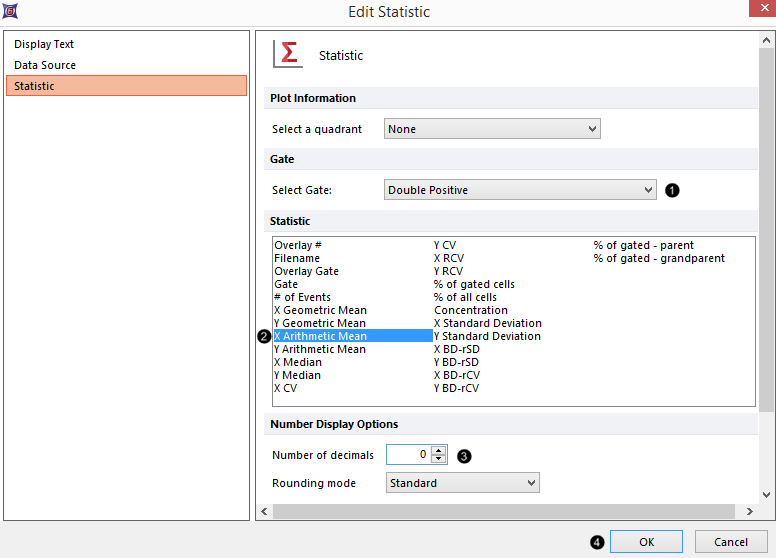Decrease number of decimals with down arrow
The width and height of the screenshot is (776, 558).
point(438,459)
